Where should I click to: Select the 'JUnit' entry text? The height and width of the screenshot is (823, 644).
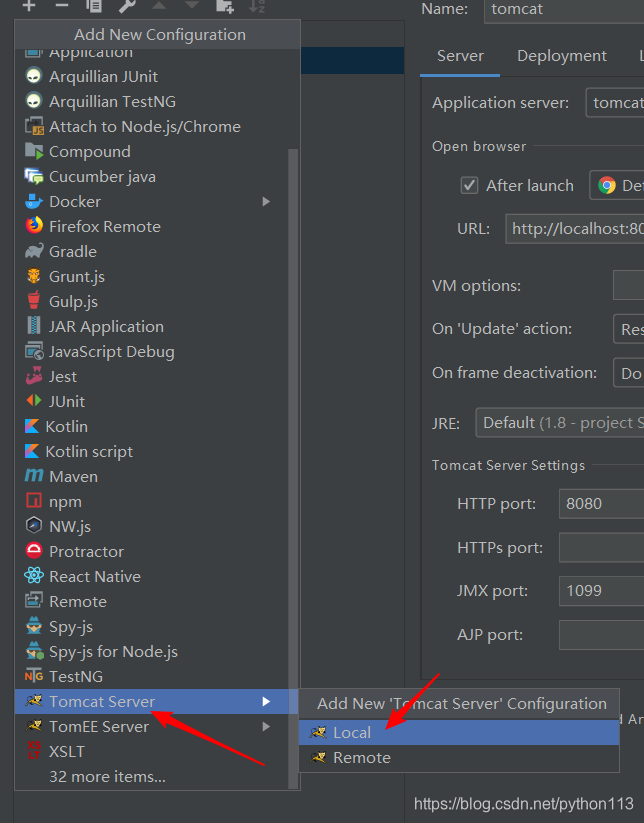pyautogui.click(x=67, y=402)
